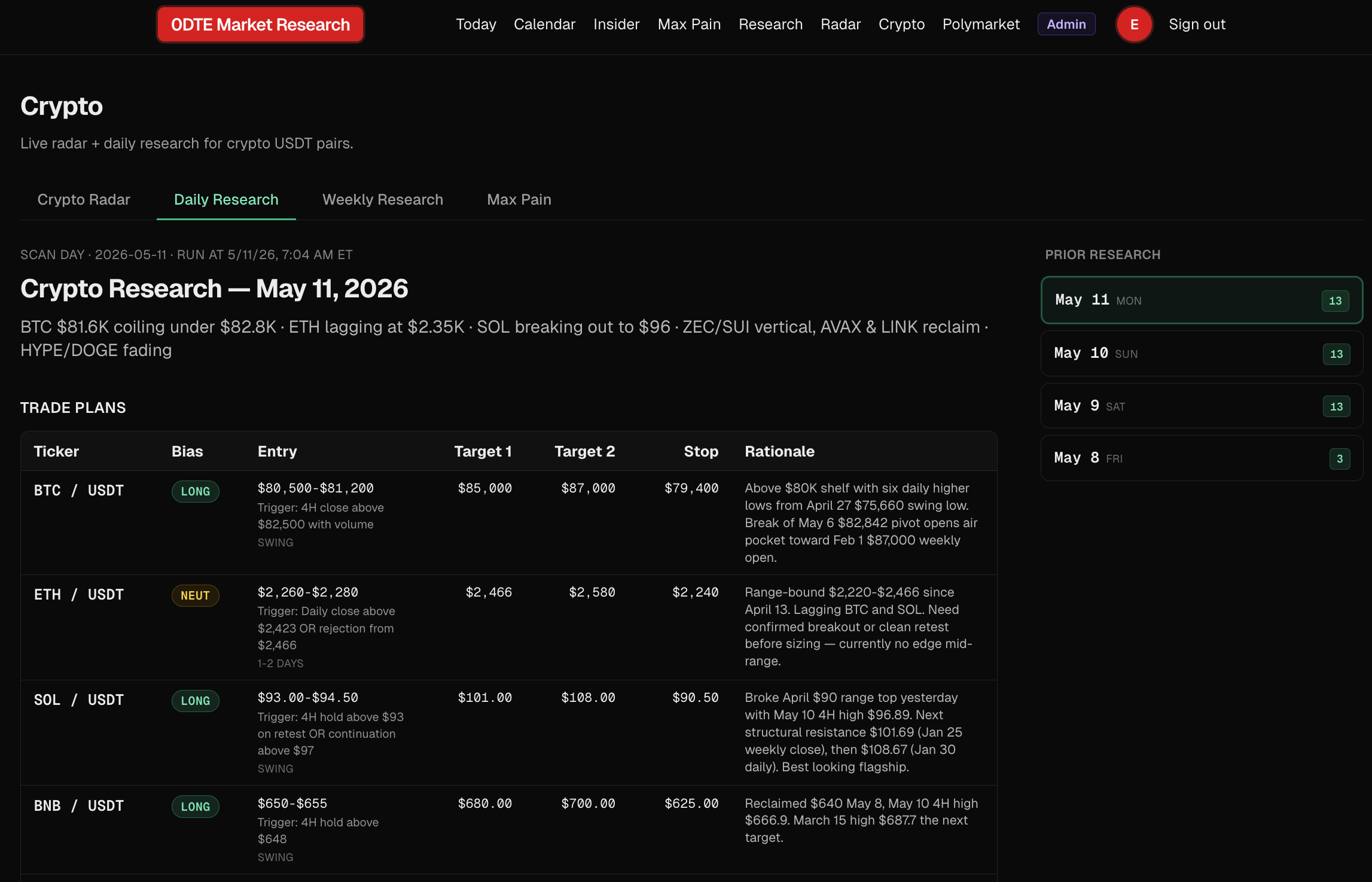
Task: Click the TRADE PLANS section heading
Action: click(x=73, y=408)
